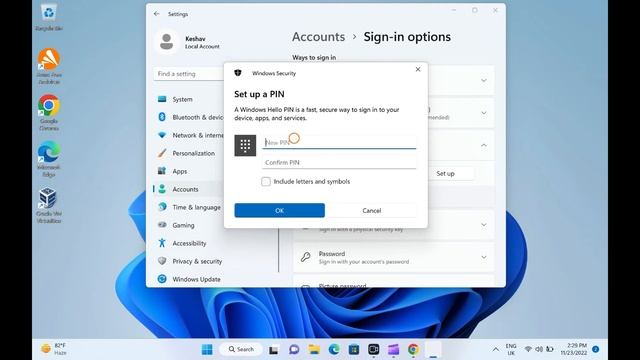Screen dimensions: 640x360
Task: Click the PIN keypad icon
Action: pos(245,145)
